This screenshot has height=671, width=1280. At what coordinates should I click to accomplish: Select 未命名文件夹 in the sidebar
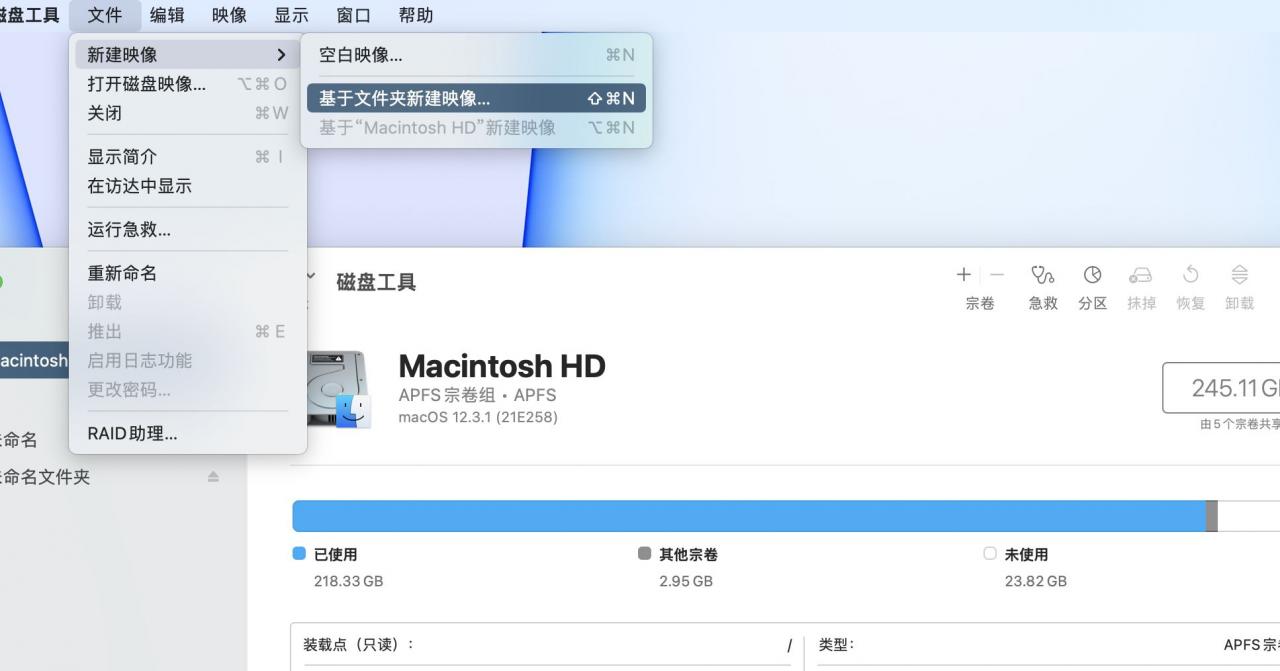[x=45, y=477]
